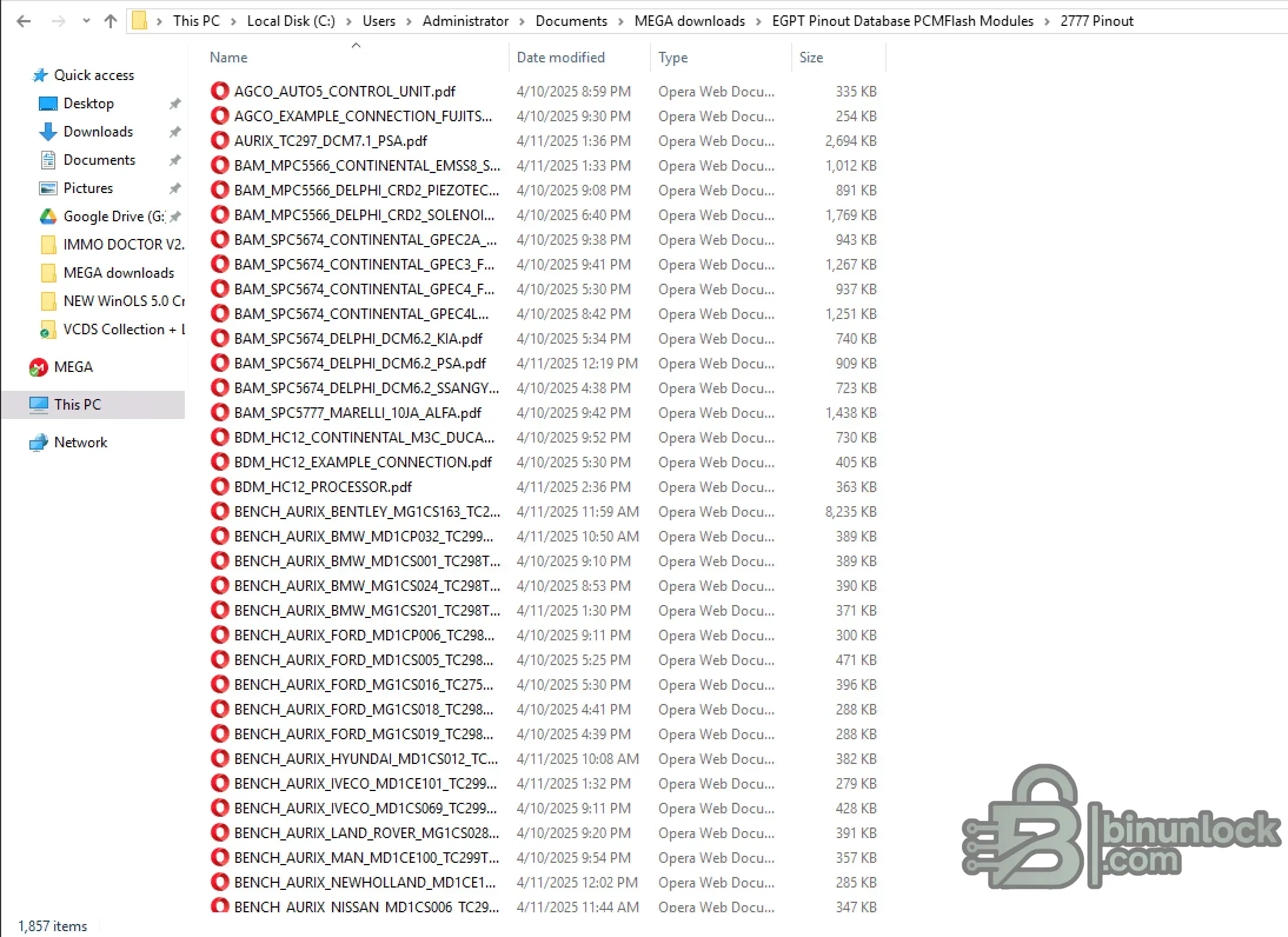1288x937 pixels.
Task: Expand chevron after MEGA downloads breadcrumb
Action: pos(759,22)
